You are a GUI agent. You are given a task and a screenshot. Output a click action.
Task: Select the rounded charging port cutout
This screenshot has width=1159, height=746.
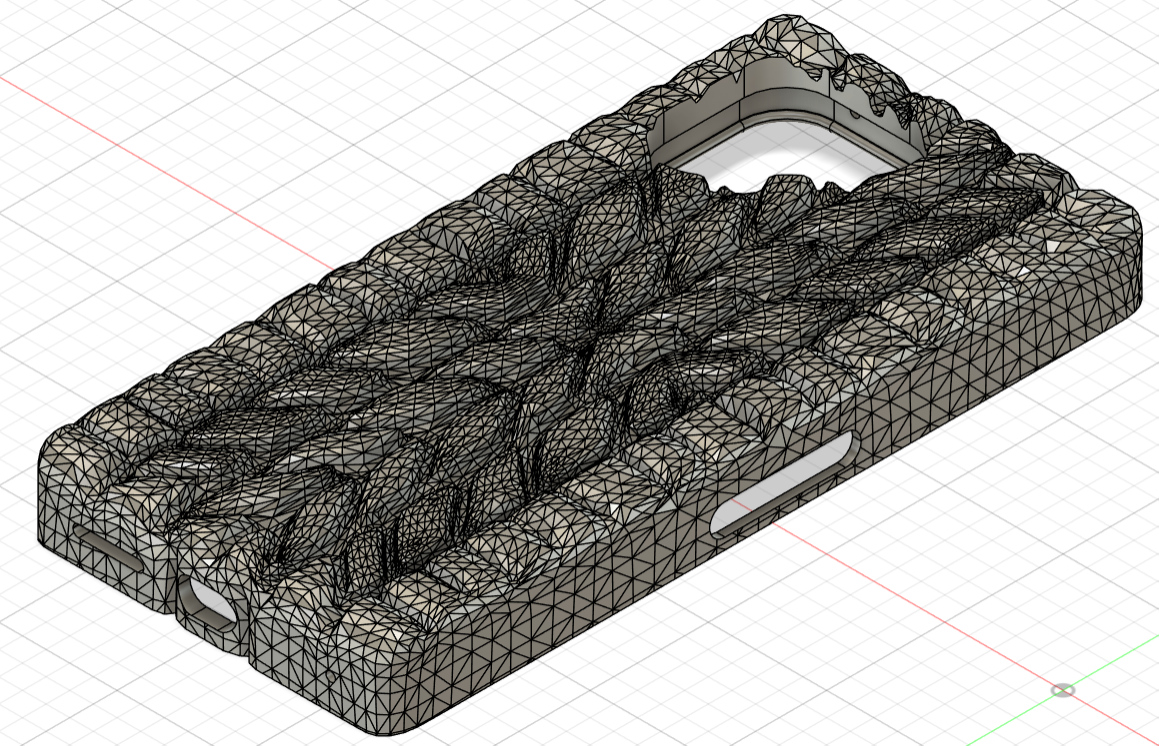(212, 603)
